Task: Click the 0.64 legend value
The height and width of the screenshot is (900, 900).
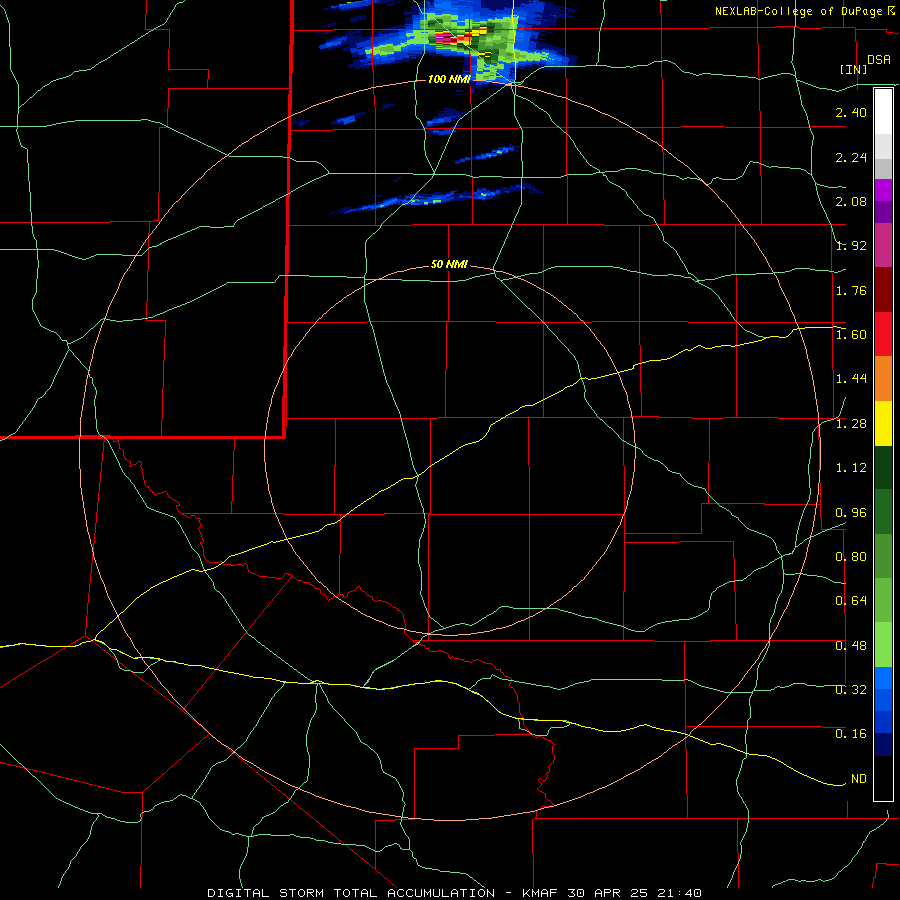Action: pos(851,601)
